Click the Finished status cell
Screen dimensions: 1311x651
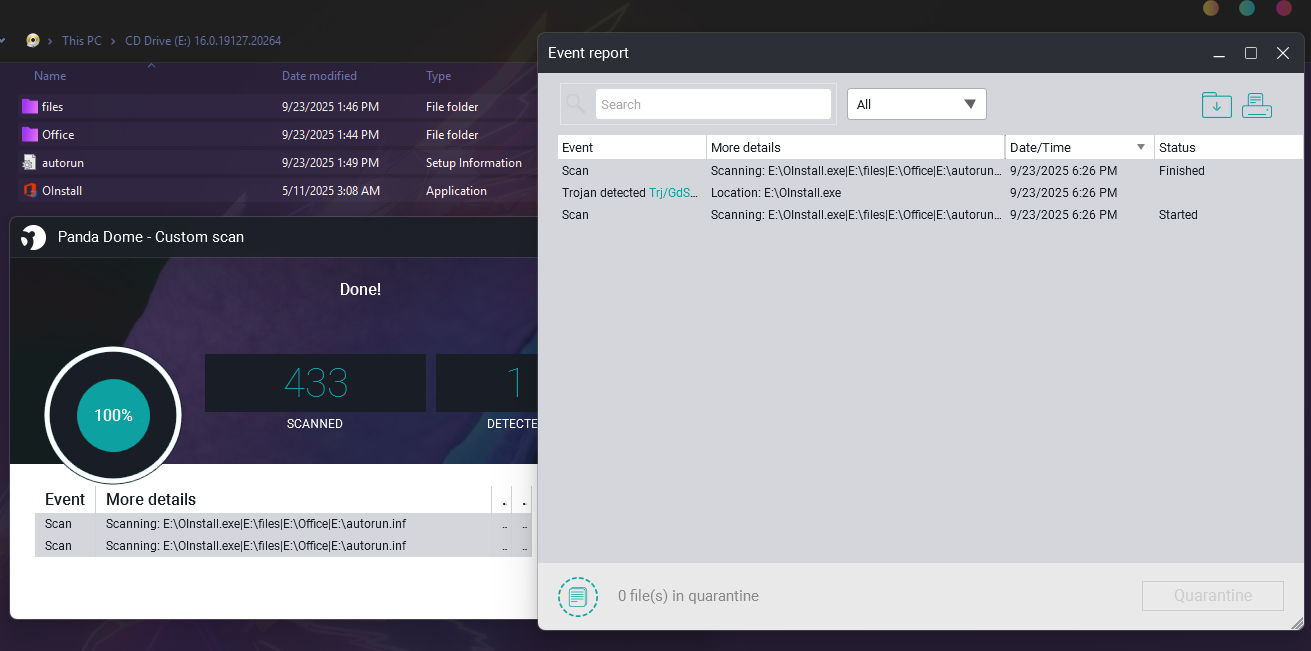[1182, 171]
